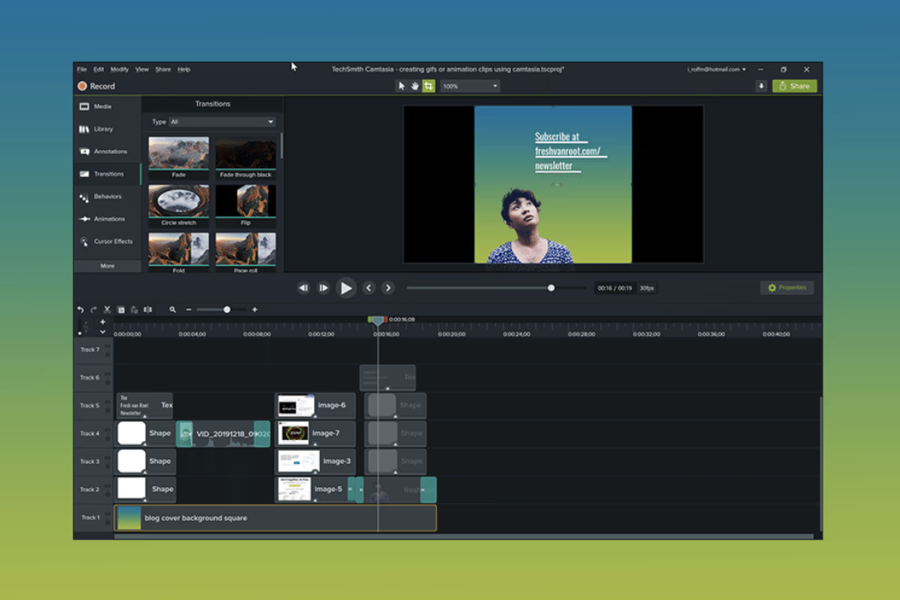Hide Track 4 using its eye icon

click(107, 431)
